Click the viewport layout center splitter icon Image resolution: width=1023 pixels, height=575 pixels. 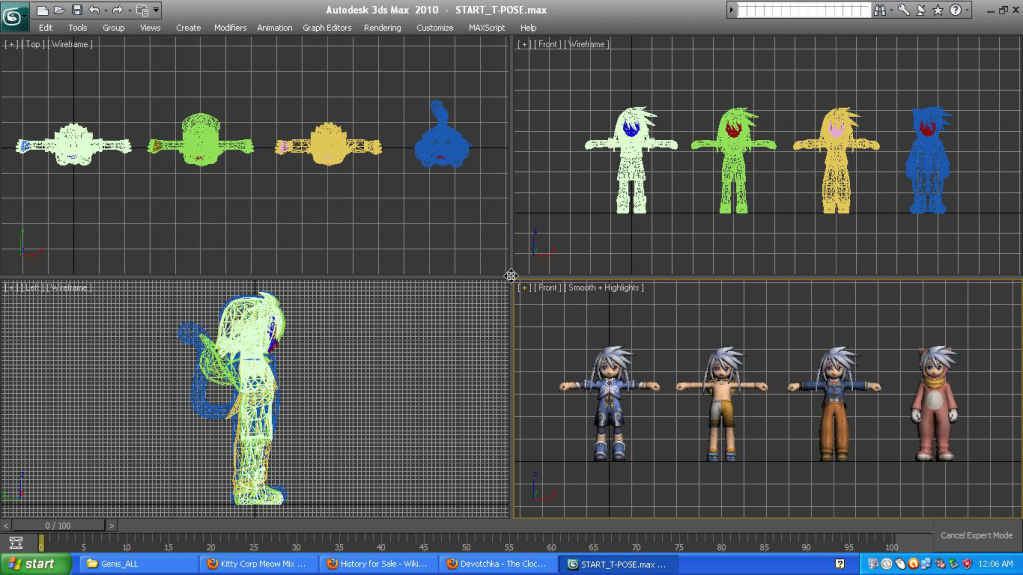coord(511,275)
